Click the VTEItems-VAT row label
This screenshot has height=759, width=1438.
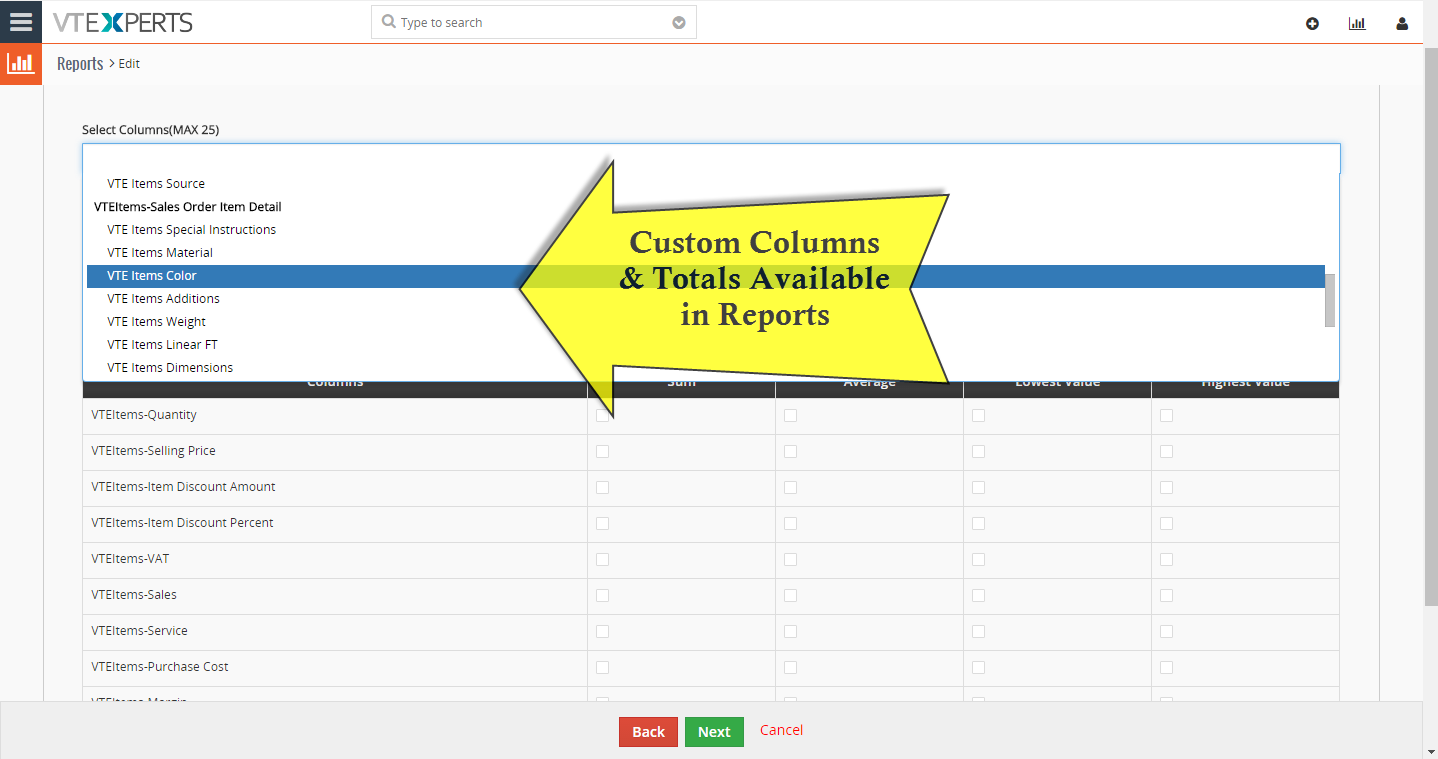130,559
